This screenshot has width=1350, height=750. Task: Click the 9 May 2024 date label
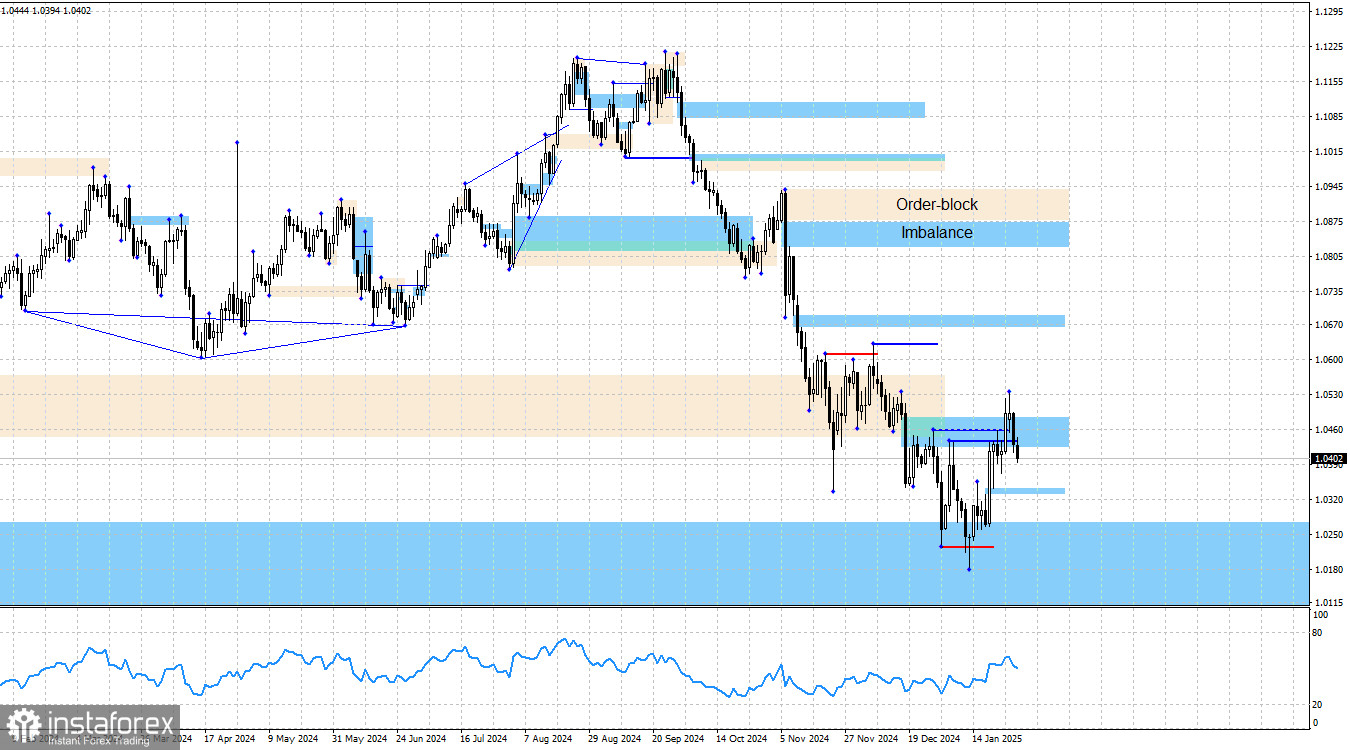[295, 739]
